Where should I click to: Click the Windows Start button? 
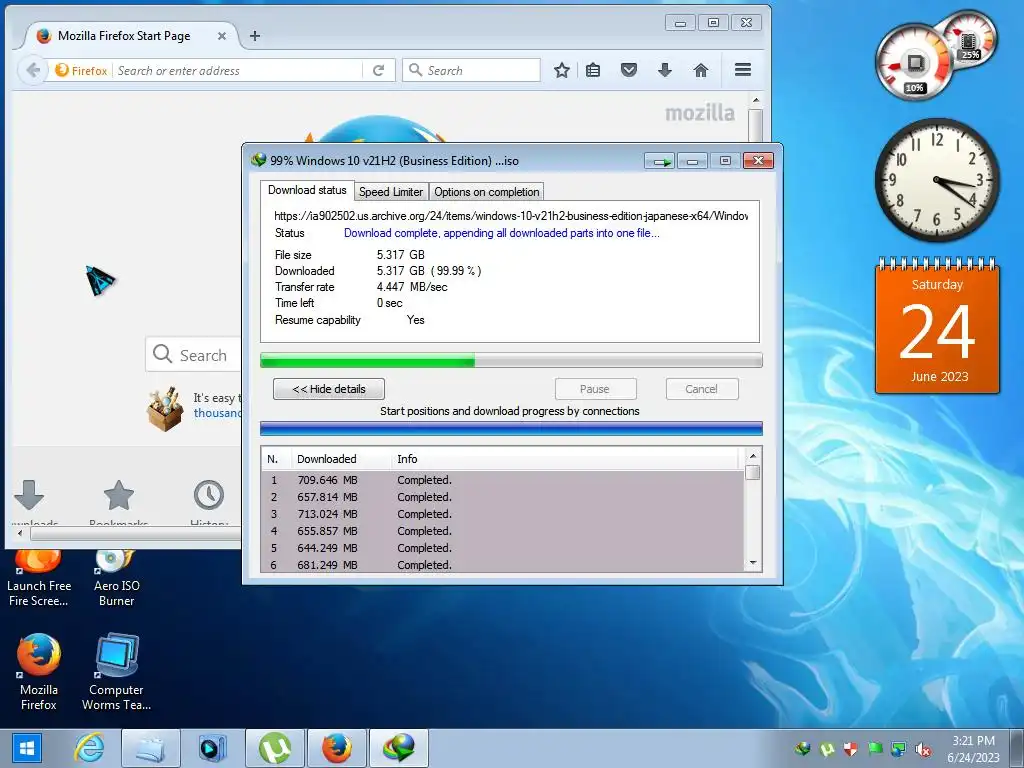pos(26,748)
